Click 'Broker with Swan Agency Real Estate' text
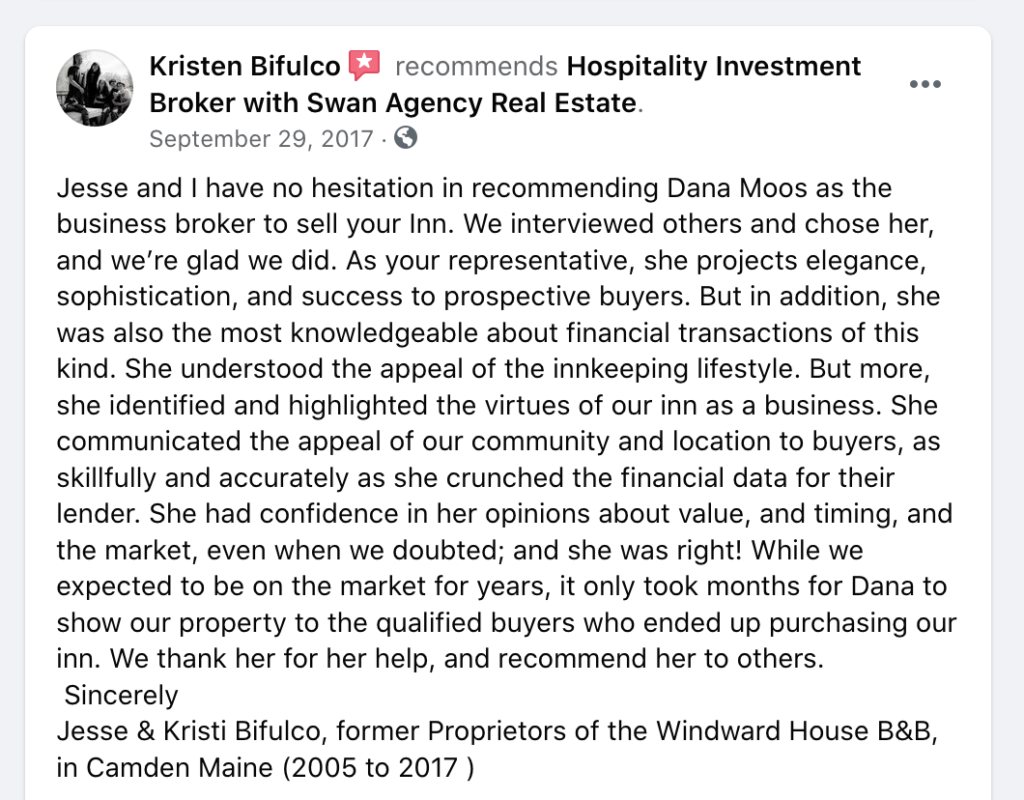 [x=392, y=103]
